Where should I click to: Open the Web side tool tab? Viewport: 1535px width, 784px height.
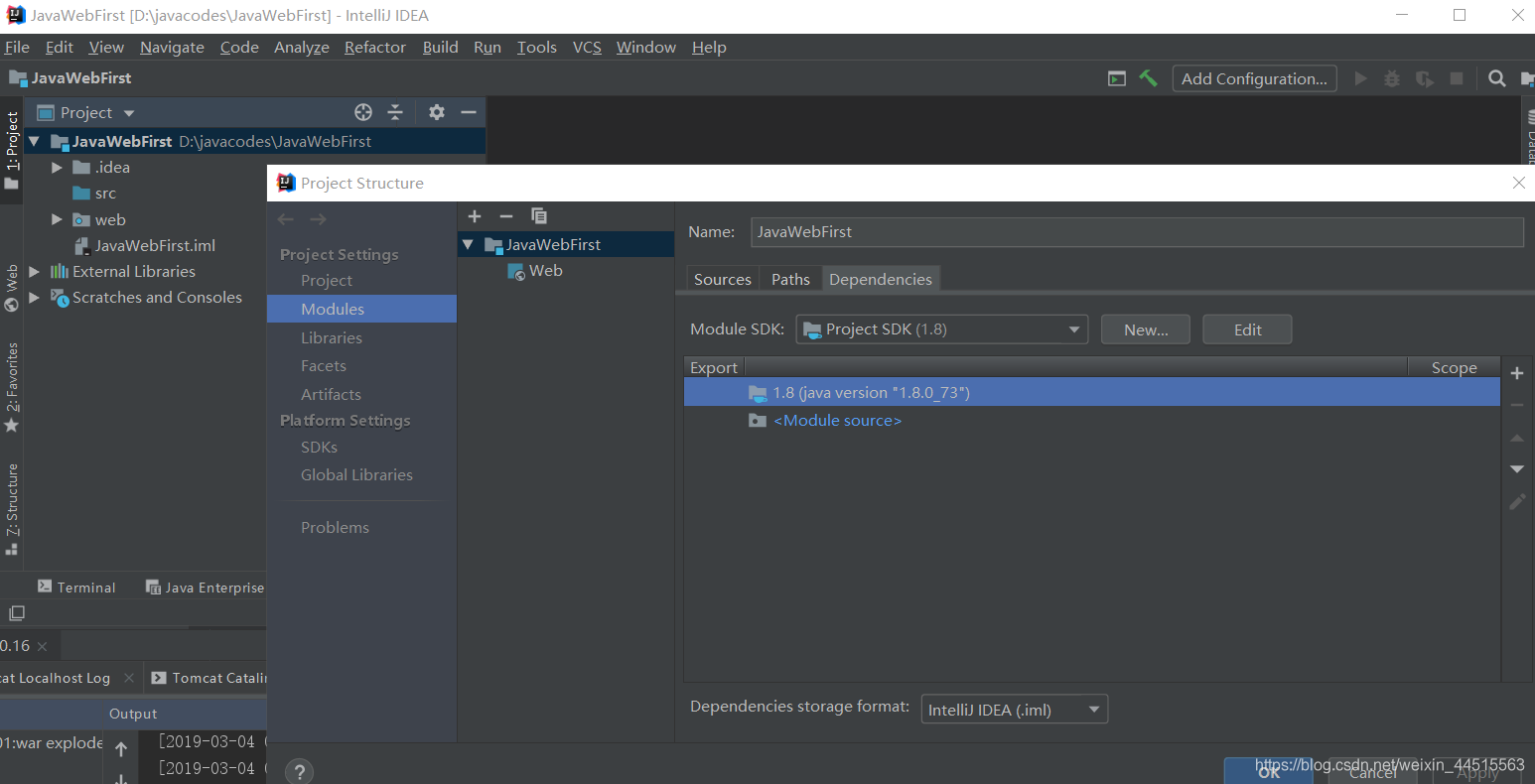point(12,288)
